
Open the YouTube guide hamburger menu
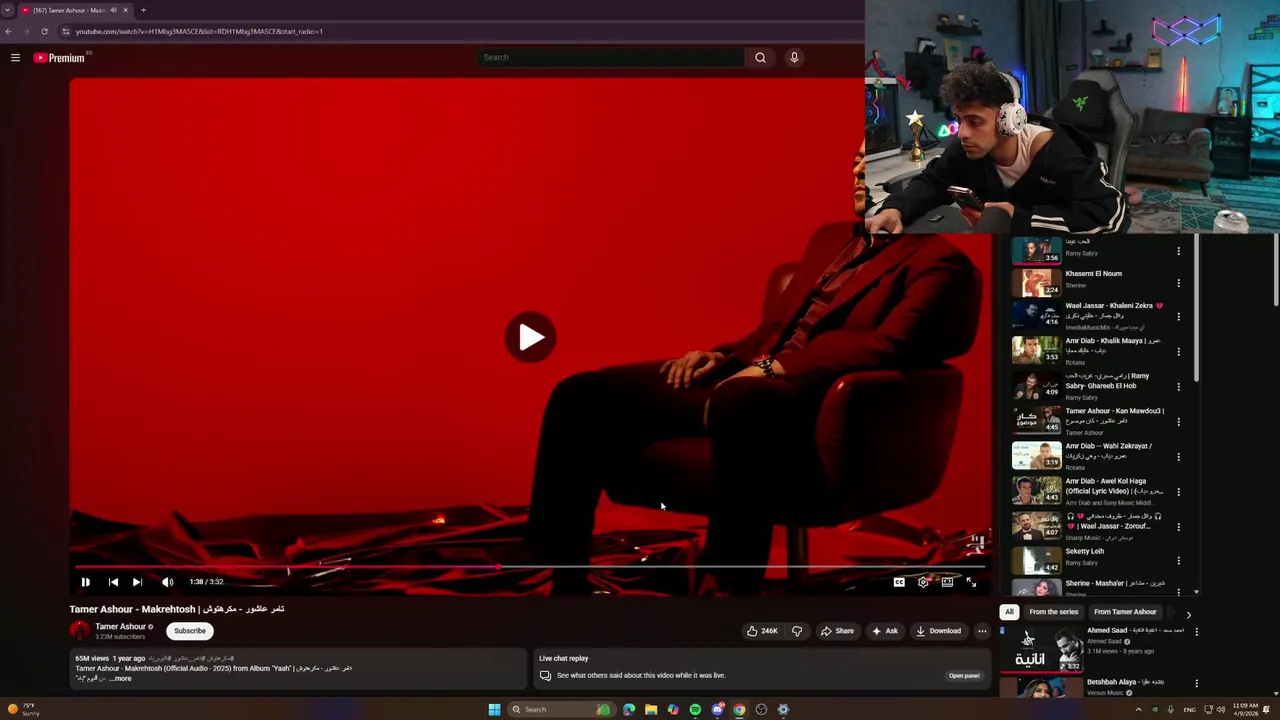click(15, 58)
